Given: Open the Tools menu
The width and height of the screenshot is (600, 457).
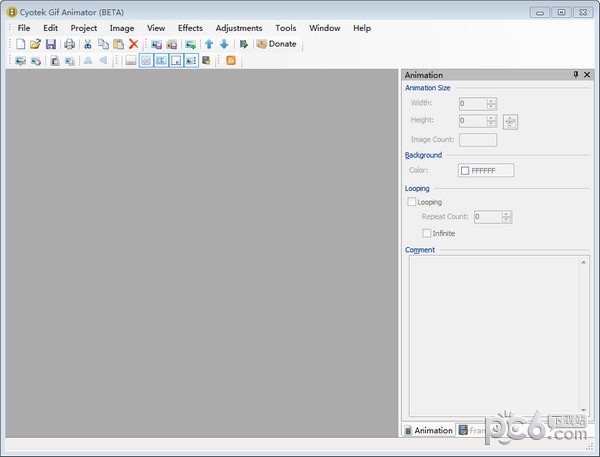Looking at the screenshot, I should pos(286,28).
